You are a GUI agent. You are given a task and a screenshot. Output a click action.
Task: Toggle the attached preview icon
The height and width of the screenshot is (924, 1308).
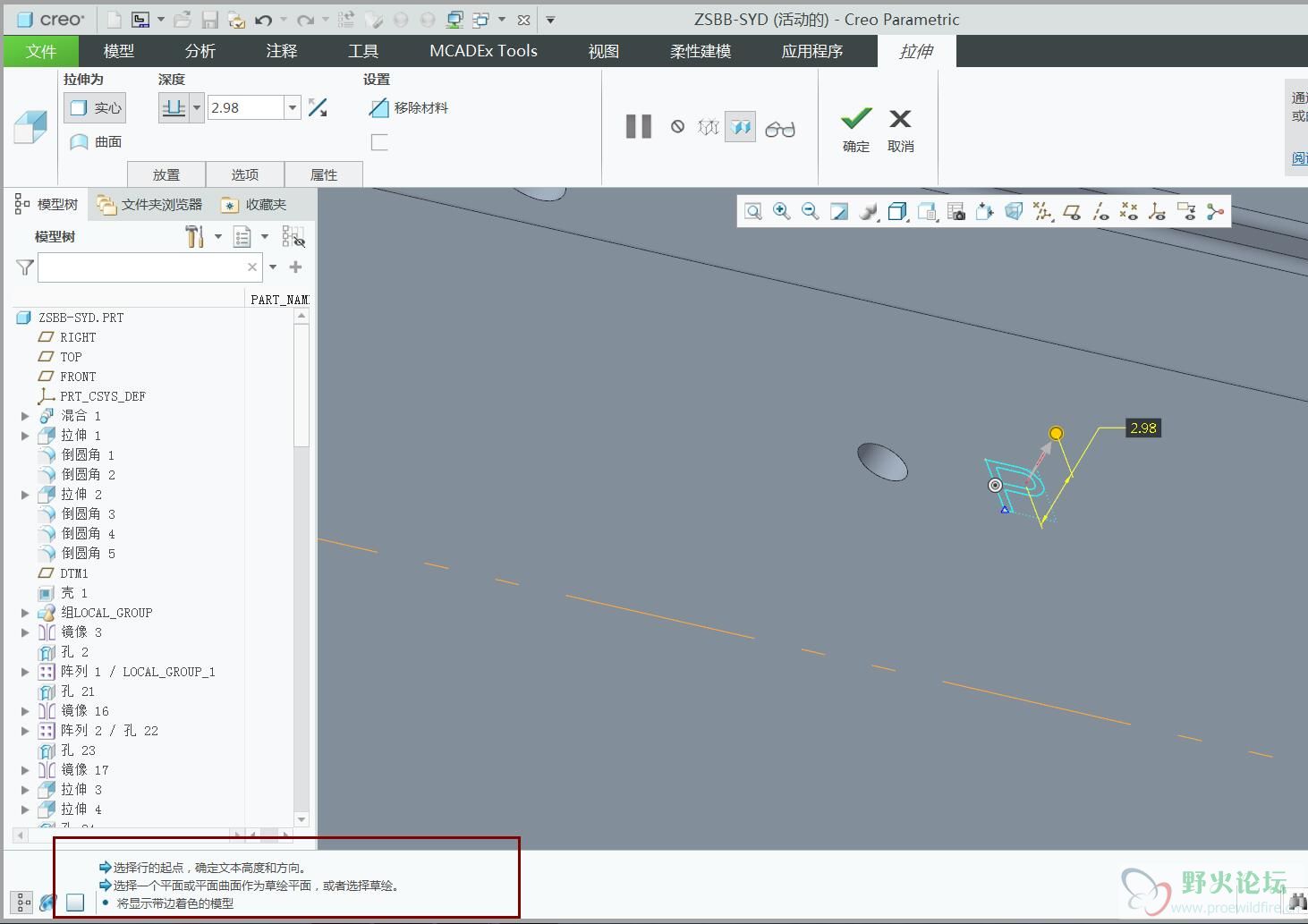click(740, 127)
